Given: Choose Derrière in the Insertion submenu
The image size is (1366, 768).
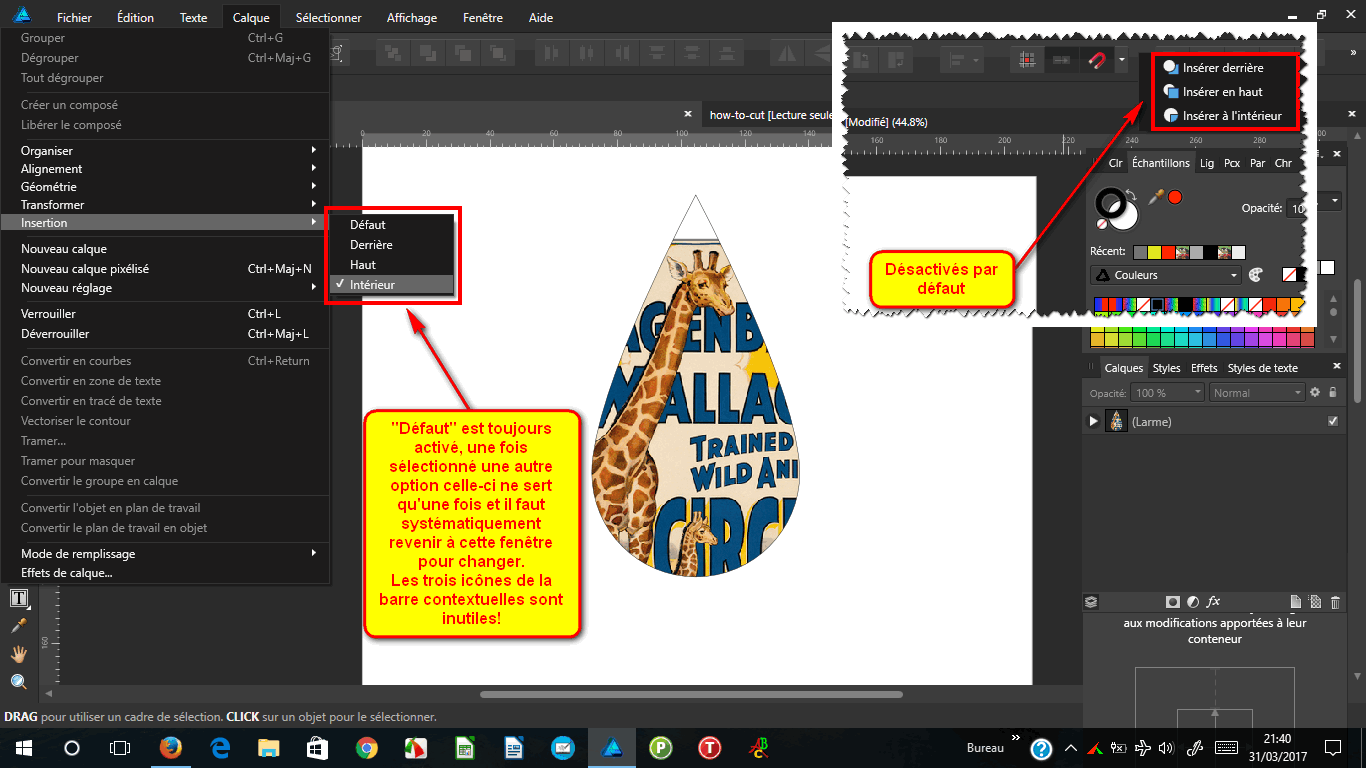Looking at the screenshot, I should 391,245.
